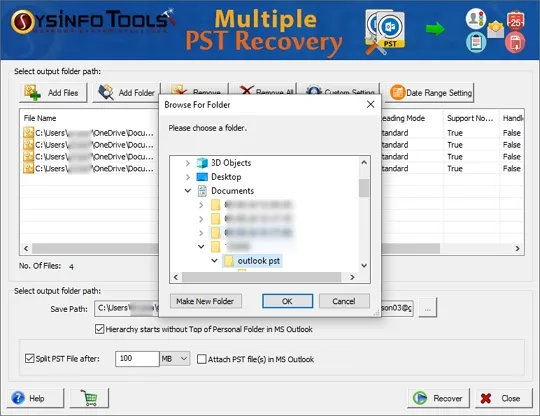Open the MB size unit dropdown
The image size is (540, 416).
(175, 359)
